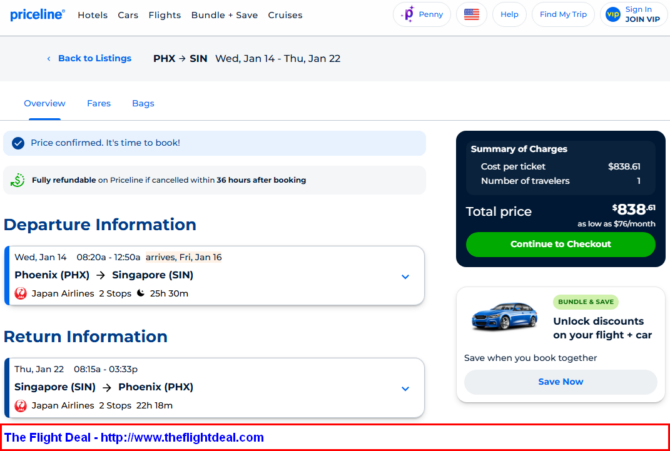Click the $838.61 total price amount
Screen dimensions: 670x451
pyautogui.click(x=634, y=209)
